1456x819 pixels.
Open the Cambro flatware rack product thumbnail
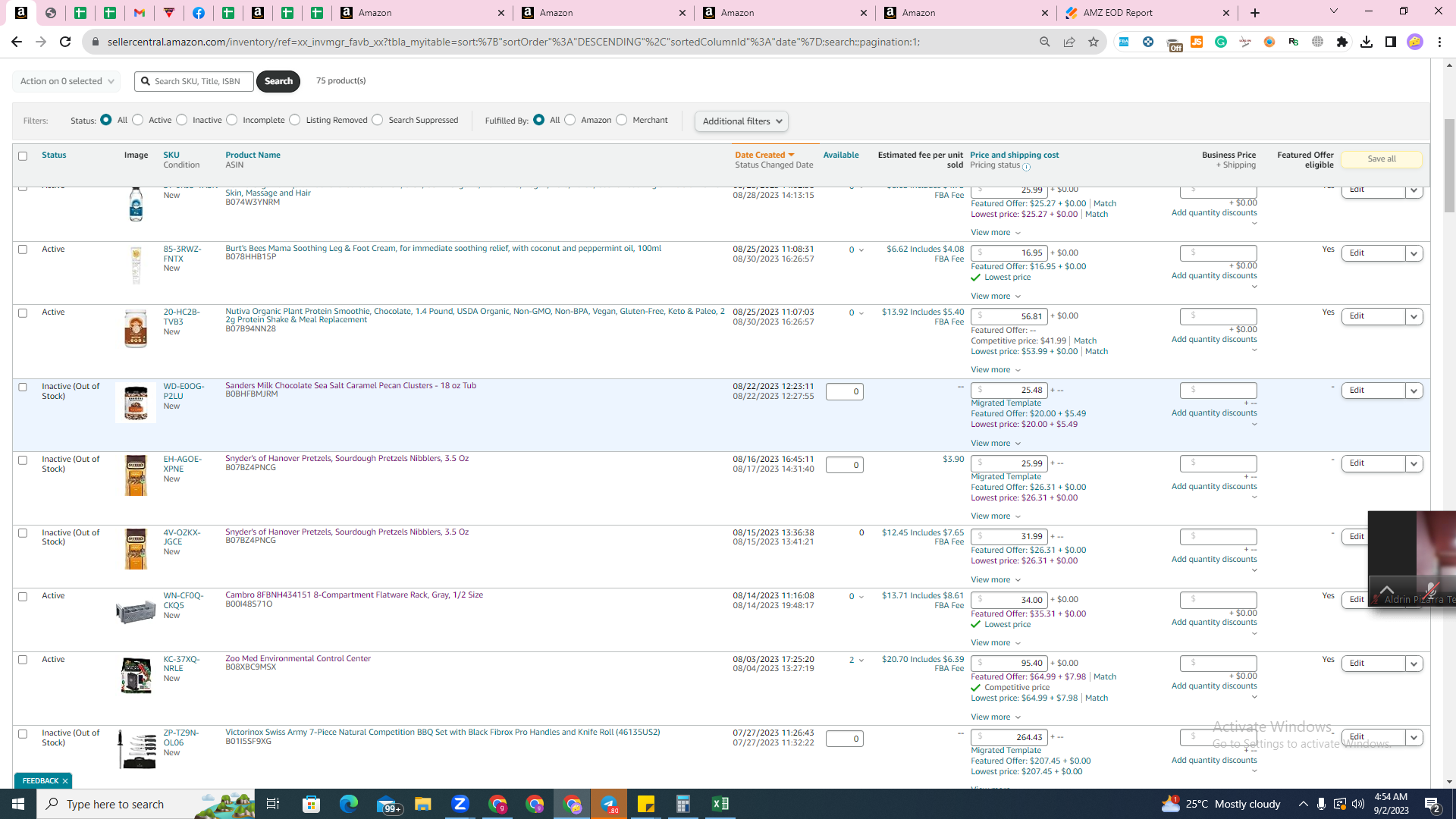136,610
